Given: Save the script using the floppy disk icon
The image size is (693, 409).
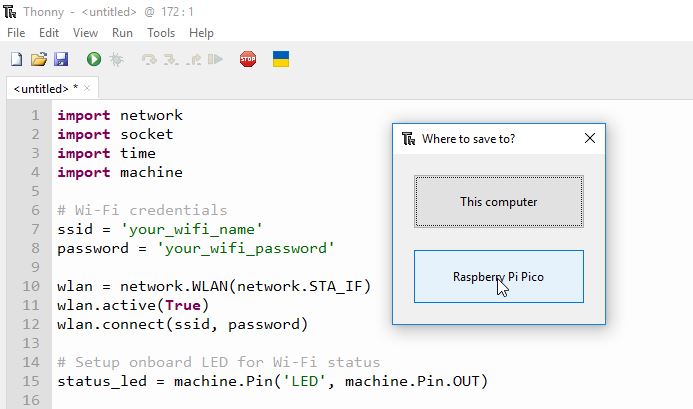Looking at the screenshot, I should tap(61, 59).
